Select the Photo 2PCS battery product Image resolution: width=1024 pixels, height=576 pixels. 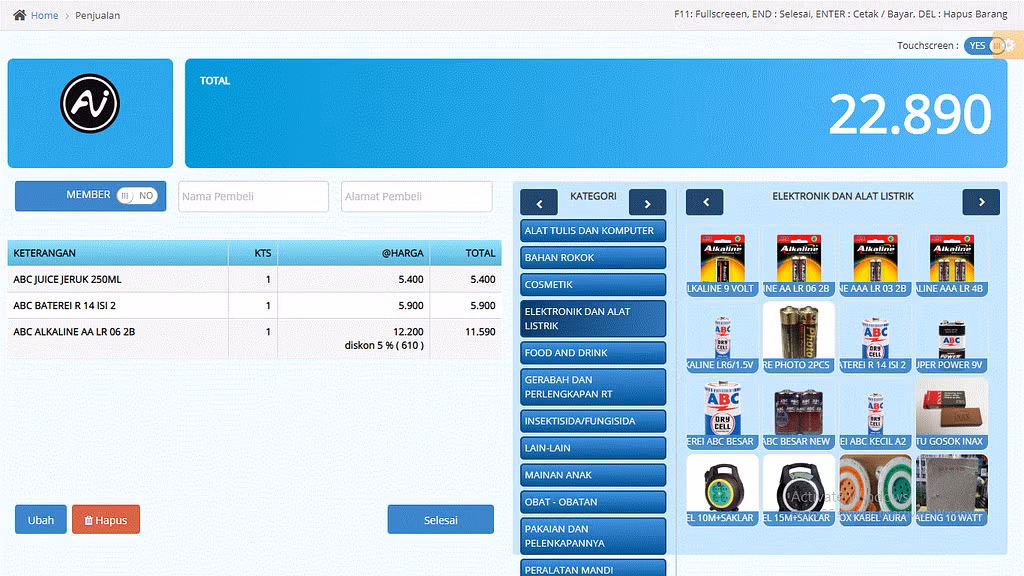798,338
